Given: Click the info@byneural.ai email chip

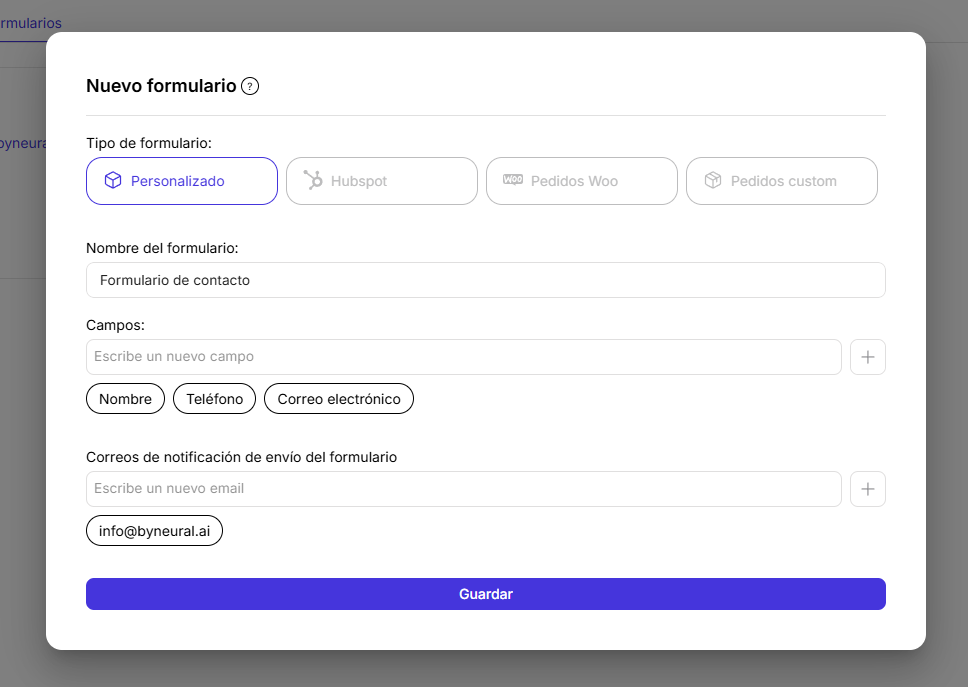Looking at the screenshot, I should 154,530.
